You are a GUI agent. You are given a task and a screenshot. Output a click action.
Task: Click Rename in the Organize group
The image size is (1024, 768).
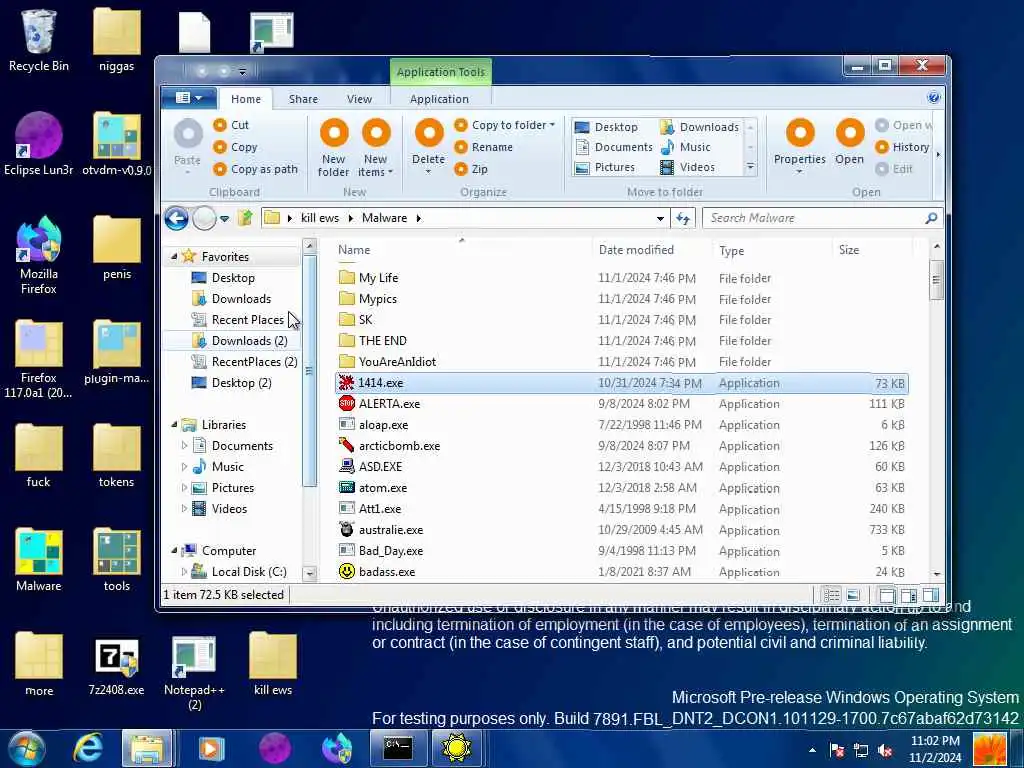click(484, 147)
